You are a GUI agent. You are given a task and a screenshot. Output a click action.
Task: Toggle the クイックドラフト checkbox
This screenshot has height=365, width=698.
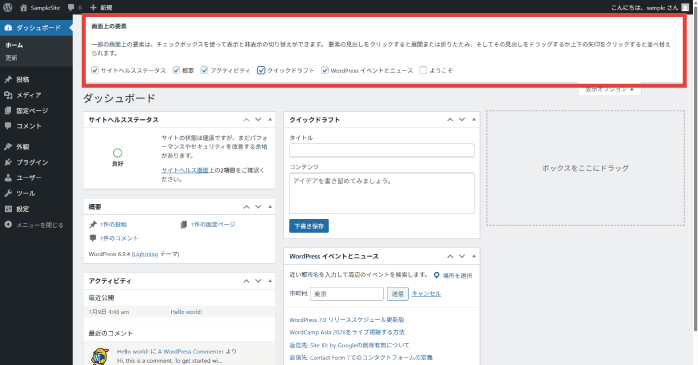(261, 70)
